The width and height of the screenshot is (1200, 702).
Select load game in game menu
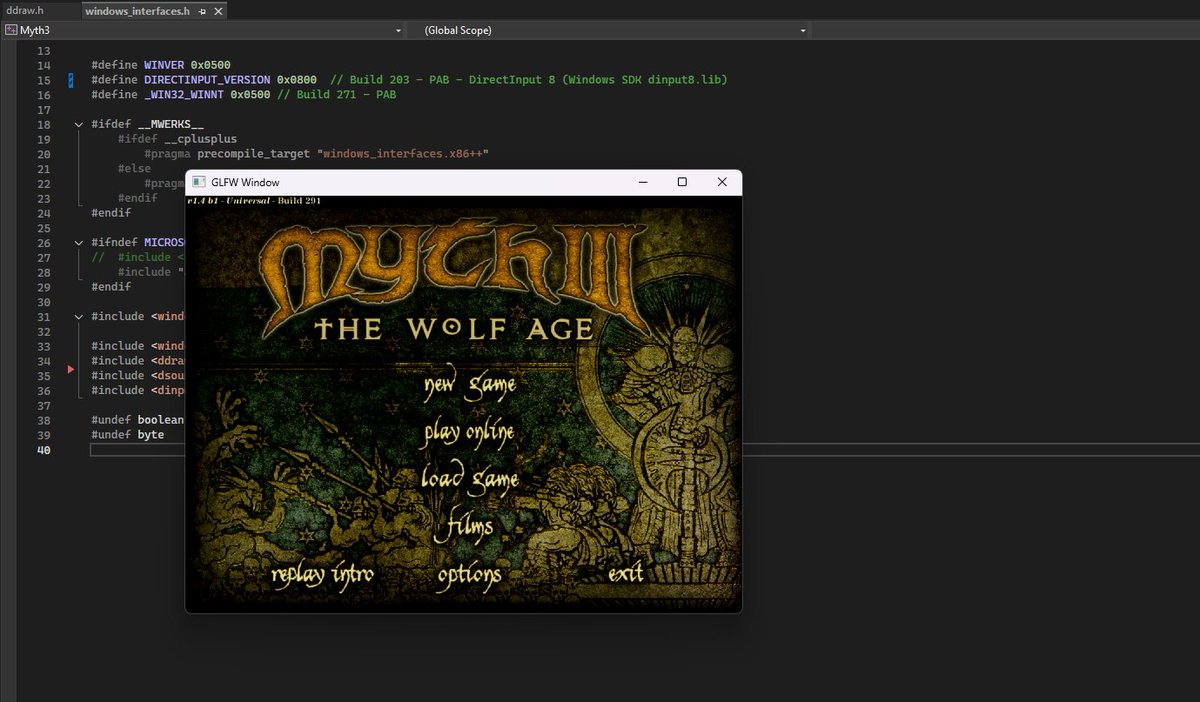click(469, 478)
